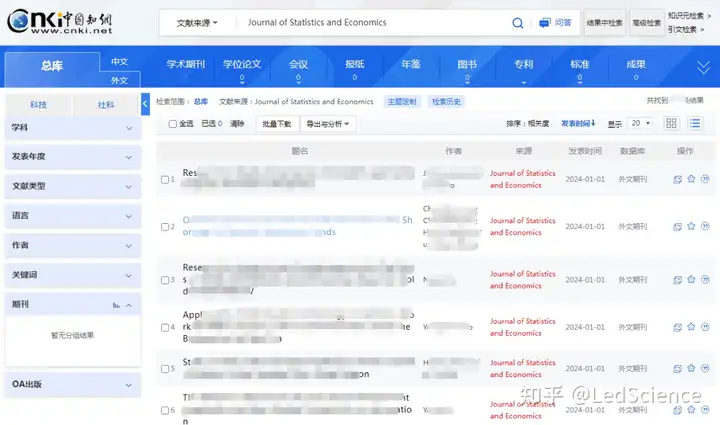This screenshot has height=425, width=720.
Task: Switch to grid thumbnail view icon
Action: pyautogui.click(x=671, y=123)
